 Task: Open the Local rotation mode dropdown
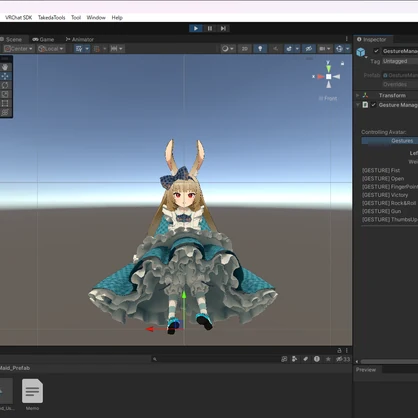tap(51, 49)
